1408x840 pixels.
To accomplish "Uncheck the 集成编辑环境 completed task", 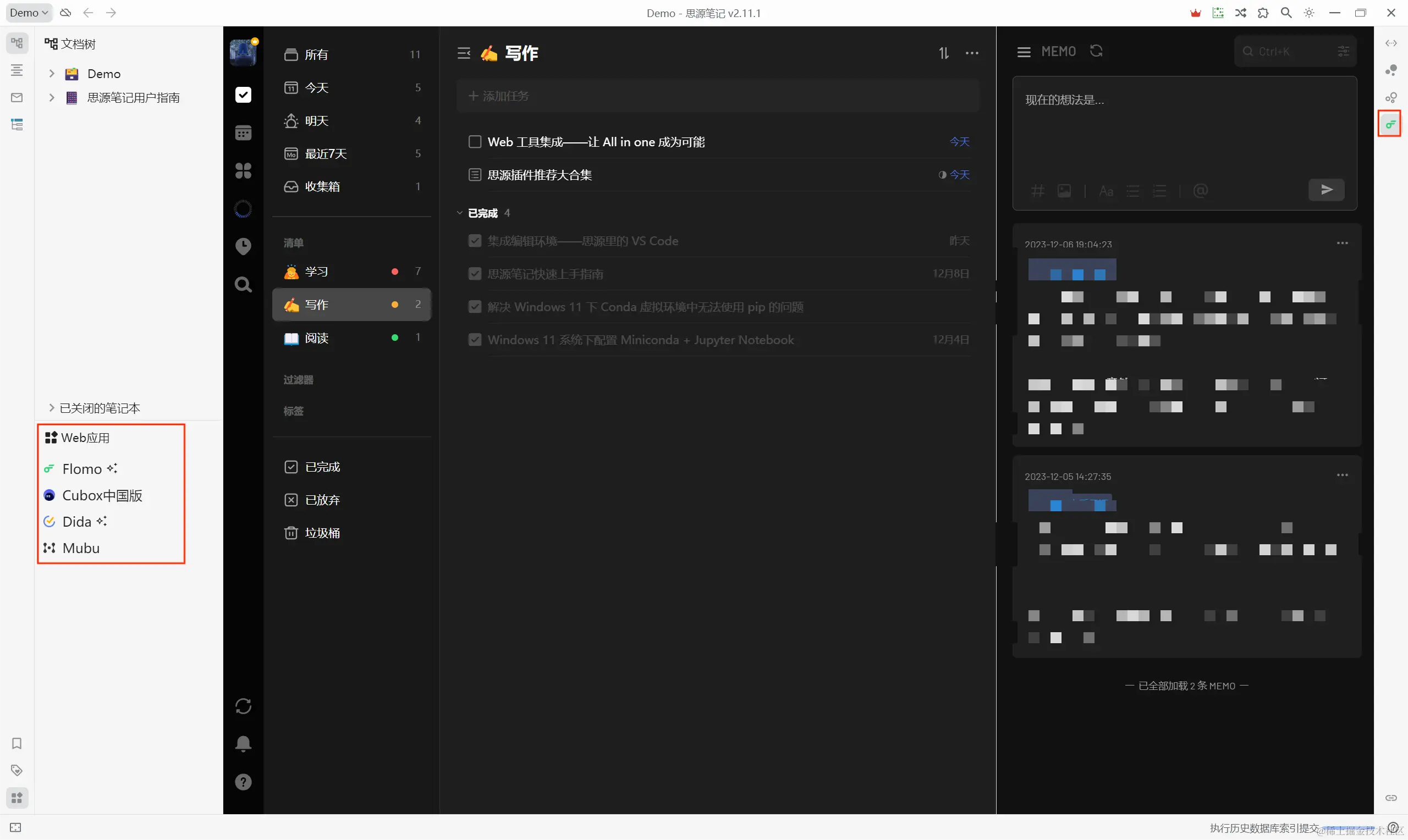I will tap(475, 241).
